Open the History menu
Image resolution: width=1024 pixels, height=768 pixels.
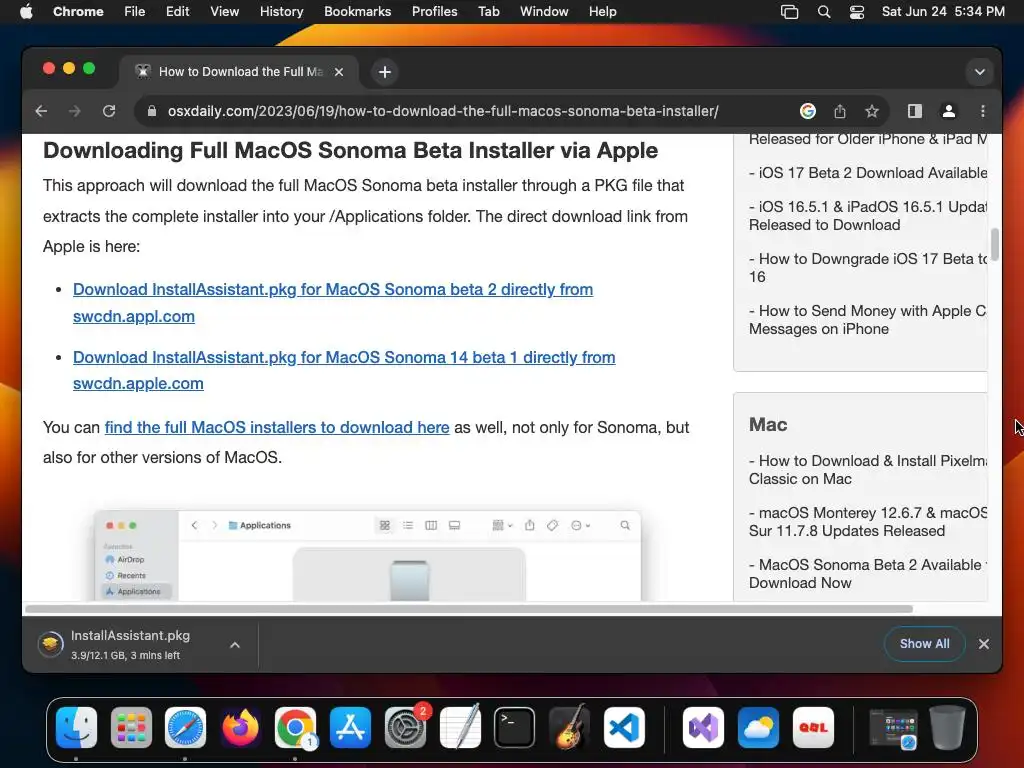pyautogui.click(x=281, y=11)
